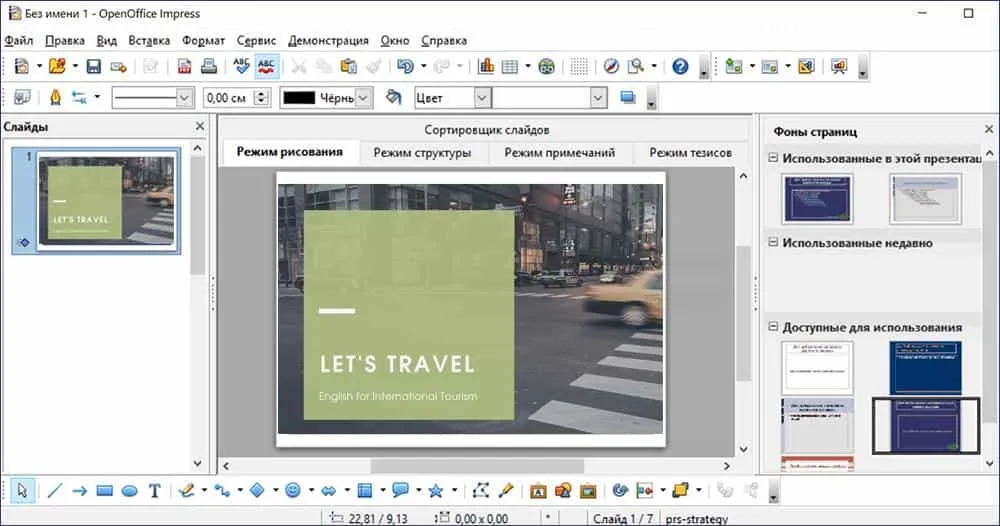Select the Ellipse tool
Screen dimensions: 1000x526
pos(129,491)
